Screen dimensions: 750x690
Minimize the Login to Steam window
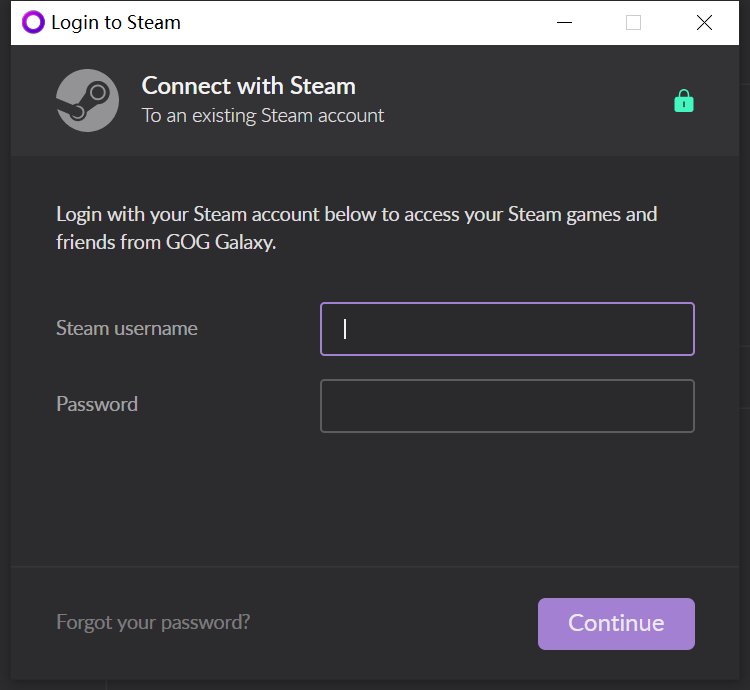pos(565,22)
